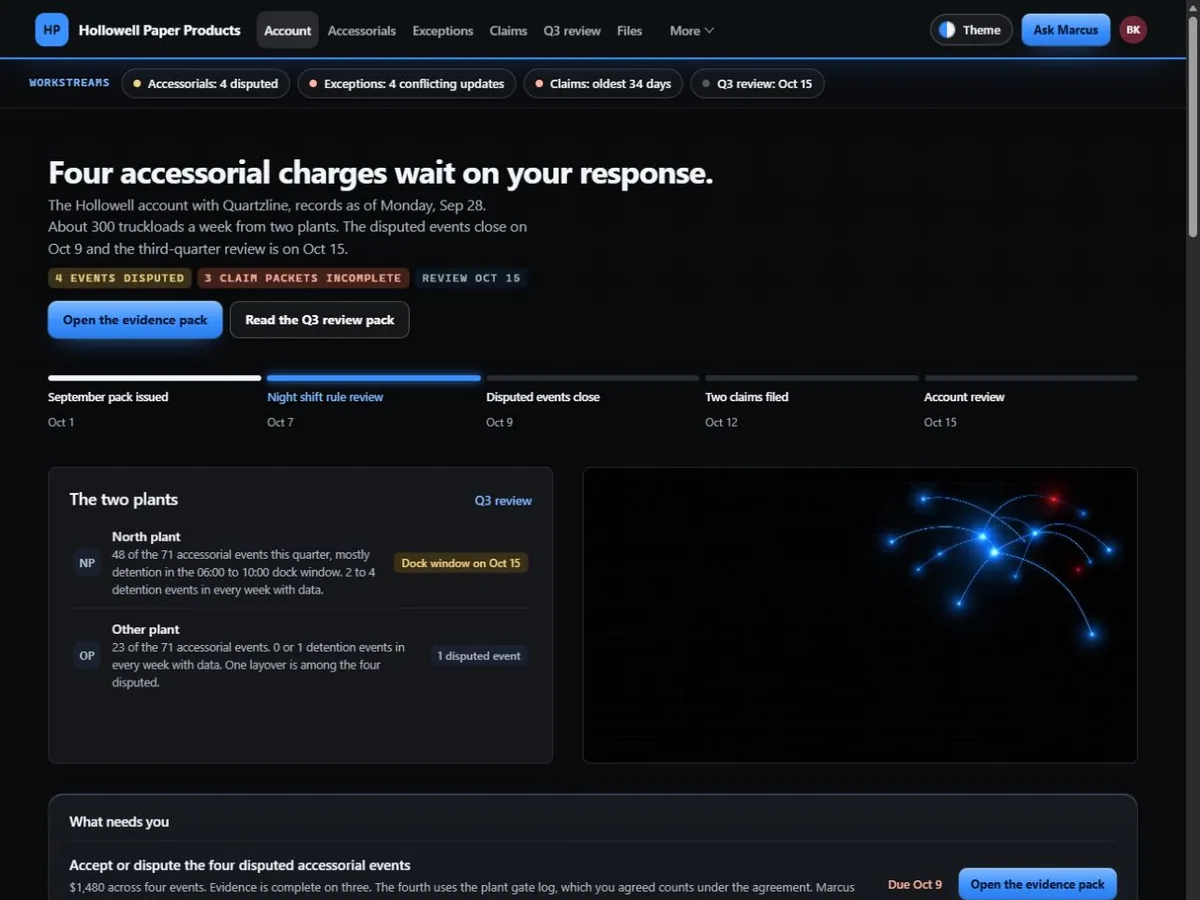Open the Q3 review: Oct 15 chip
Image resolution: width=1200 pixels, height=900 pixels.
coord(757,83)
